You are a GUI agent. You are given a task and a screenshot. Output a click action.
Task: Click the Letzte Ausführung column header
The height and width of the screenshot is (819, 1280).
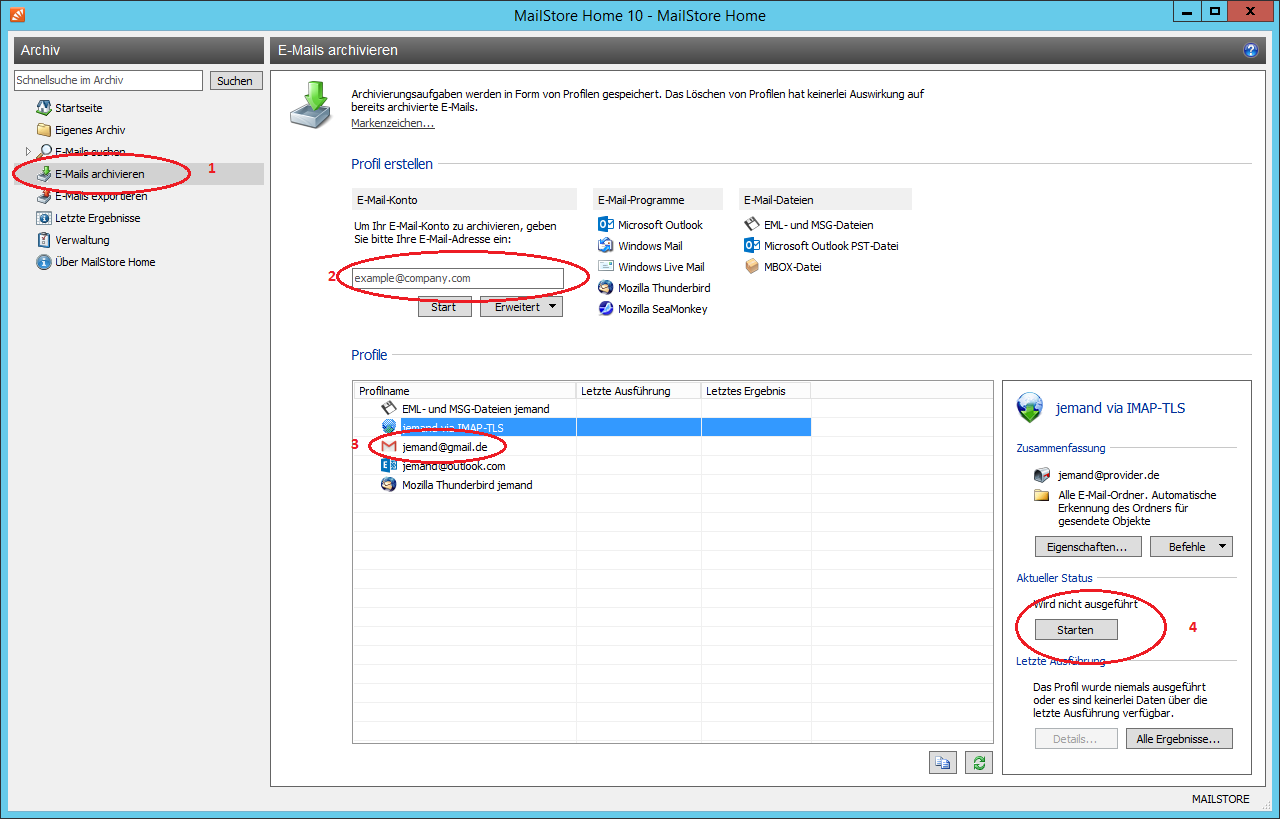[639, 391]
